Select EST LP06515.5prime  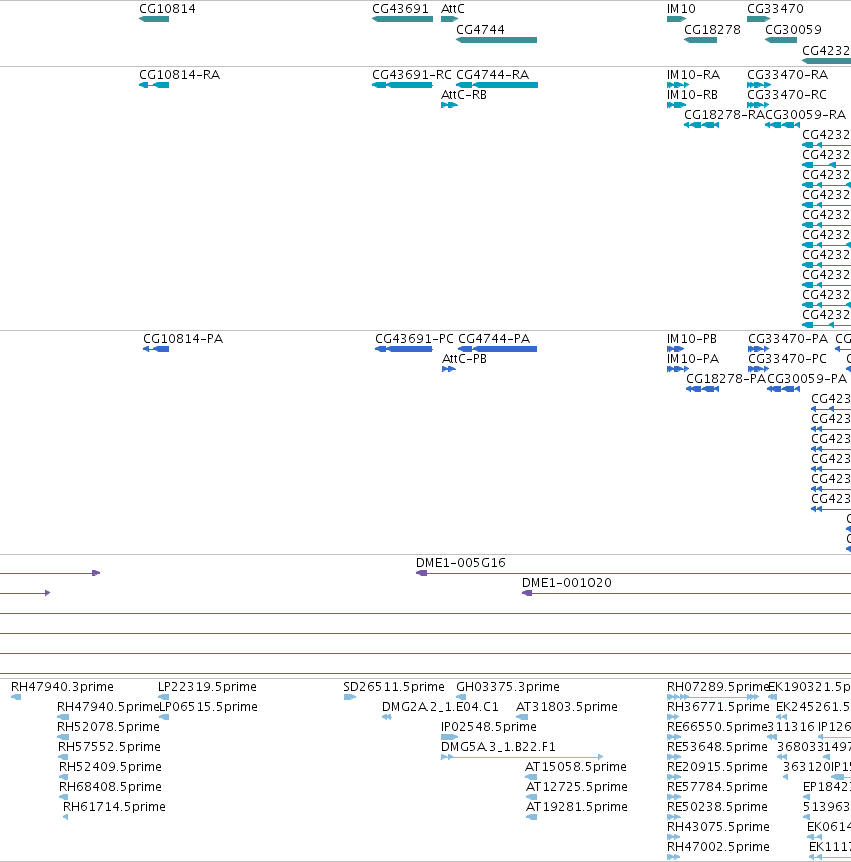(x=164, y=717)
